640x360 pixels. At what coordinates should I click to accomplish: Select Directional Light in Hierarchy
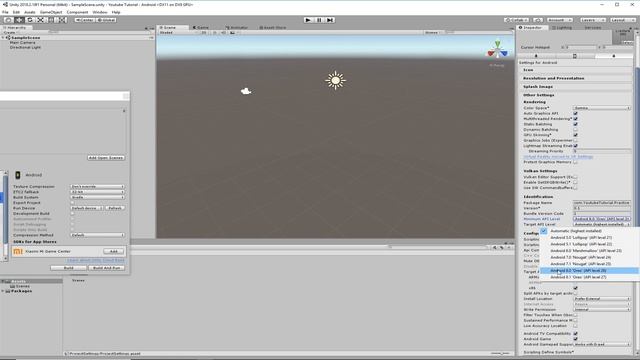(25, 47)
